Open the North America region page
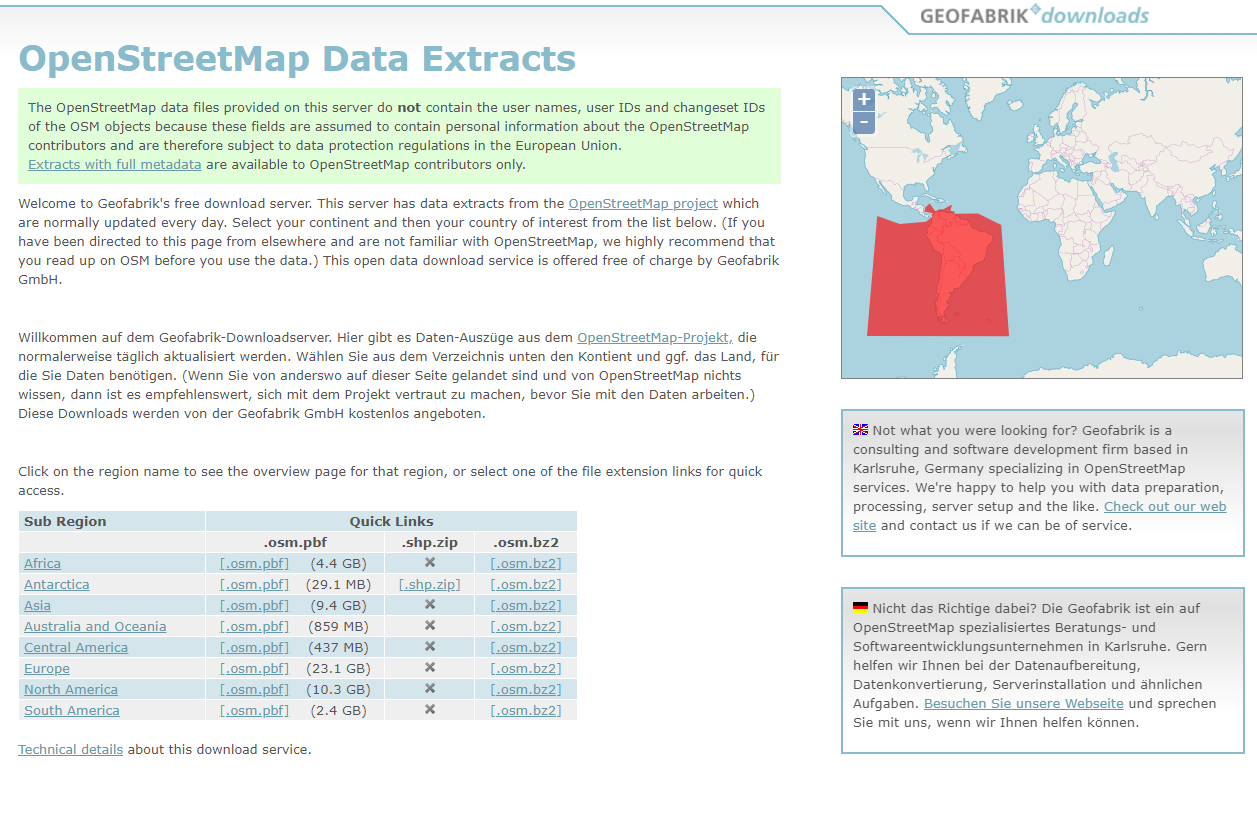 point(71,690)
